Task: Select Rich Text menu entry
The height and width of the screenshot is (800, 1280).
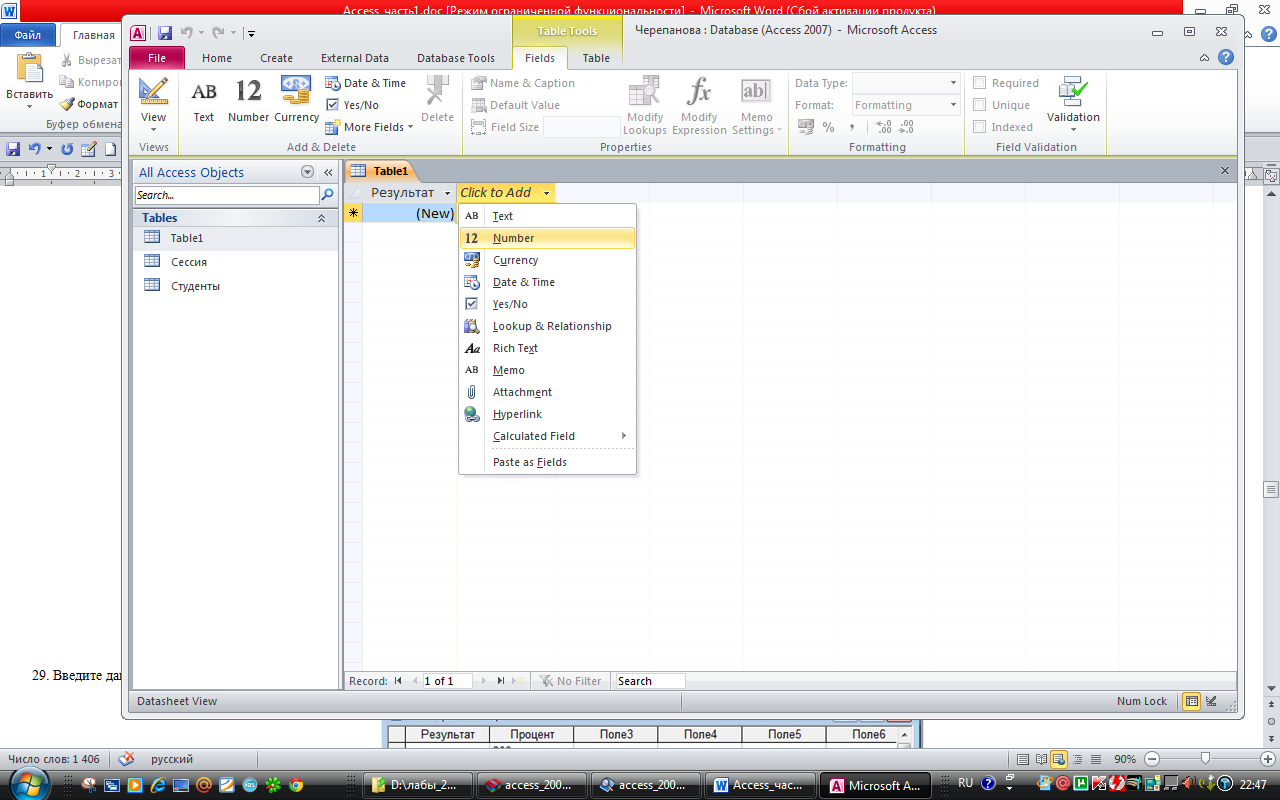Action: [x=547, y=348]
